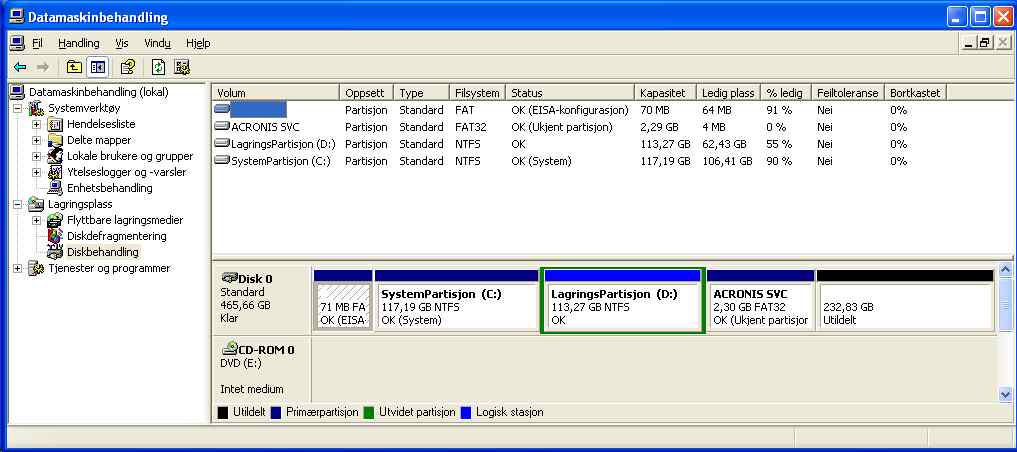This screenshot has height=452, width=1017.
Task: Click the LagringsPartisjon (D:) volume drive icon
Action: (x=222, y=144)
